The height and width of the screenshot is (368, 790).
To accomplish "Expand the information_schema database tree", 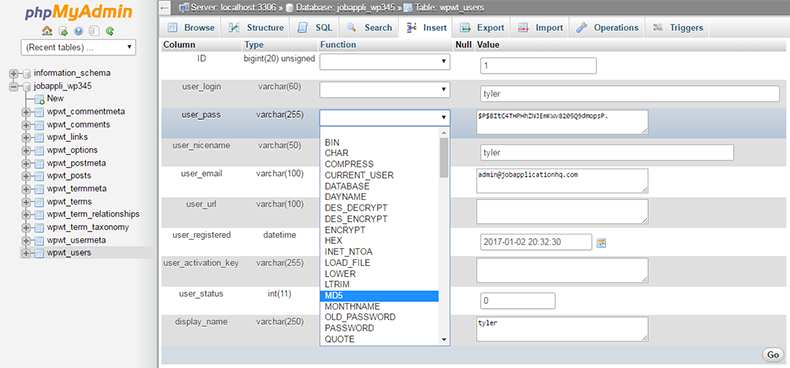I will (x=14, y=73).
